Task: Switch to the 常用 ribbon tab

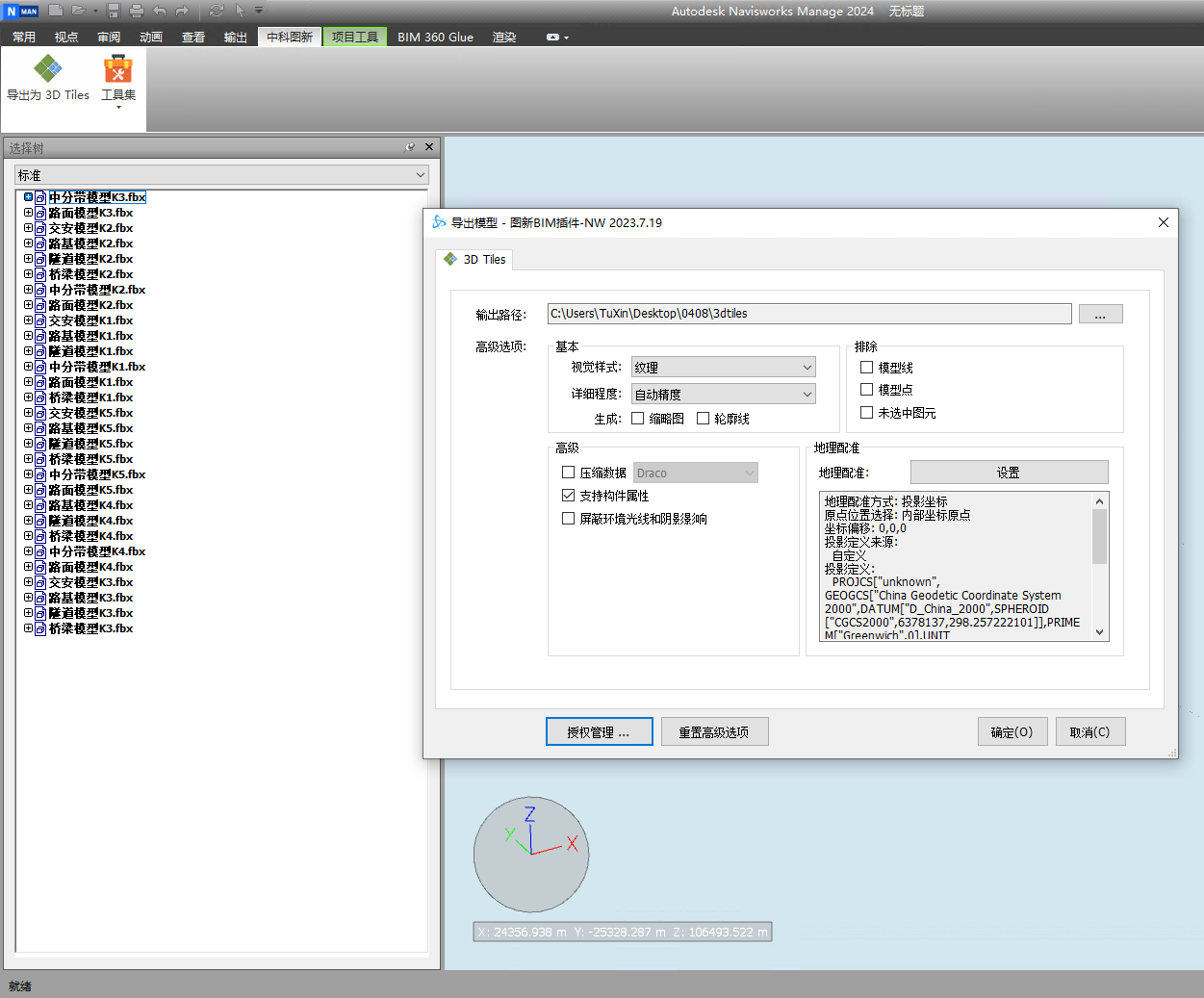Action: 24,37
